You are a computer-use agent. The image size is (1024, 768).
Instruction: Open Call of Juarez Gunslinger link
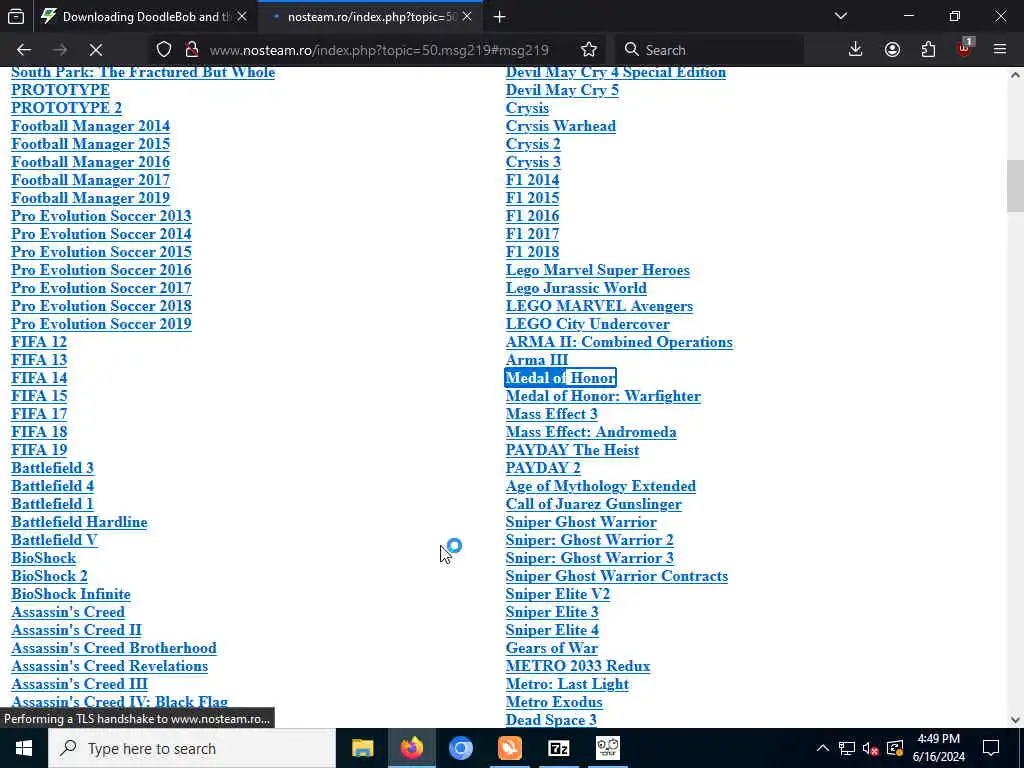594,504
